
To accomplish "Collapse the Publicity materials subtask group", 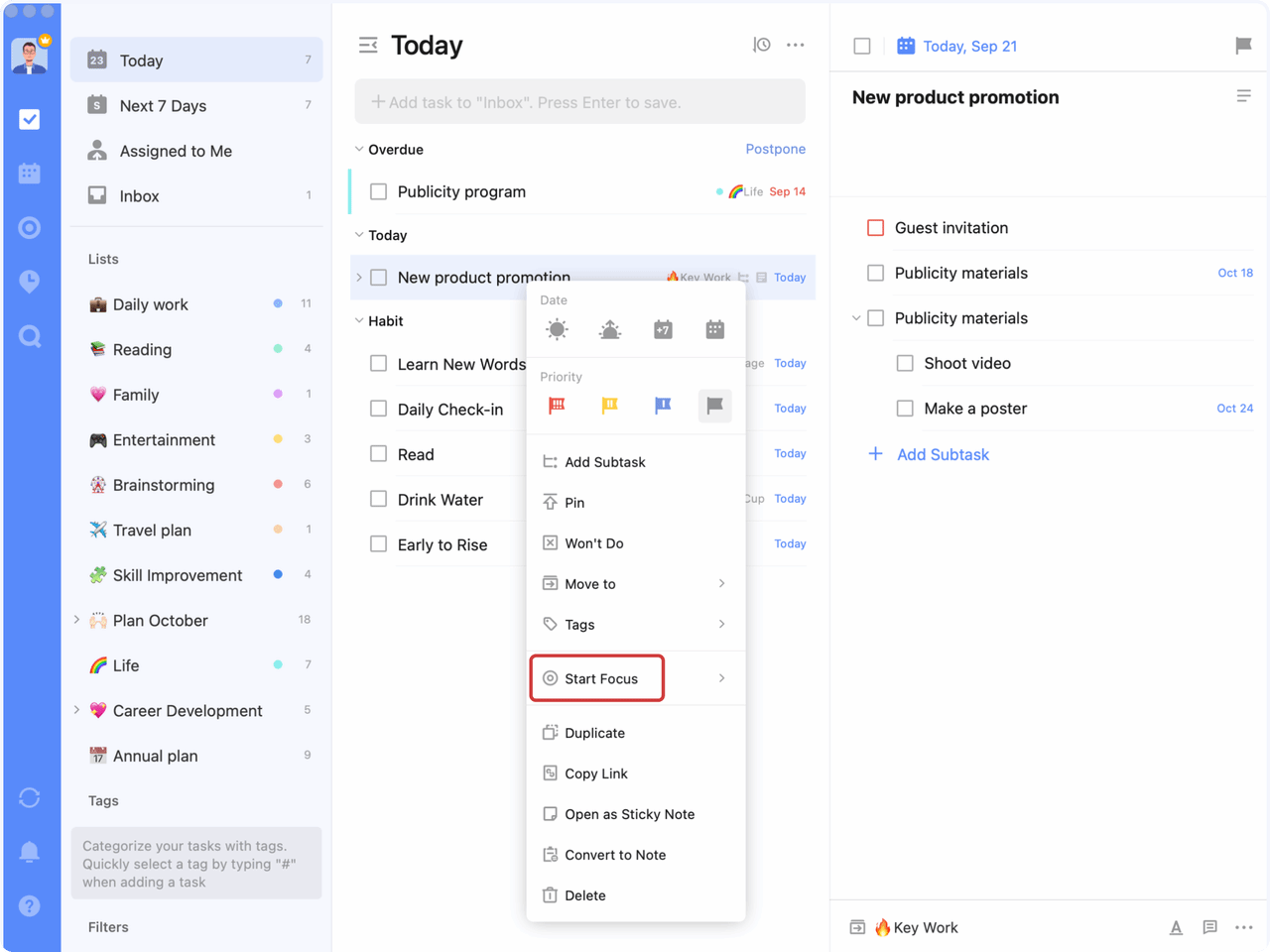I will [855, 318].
